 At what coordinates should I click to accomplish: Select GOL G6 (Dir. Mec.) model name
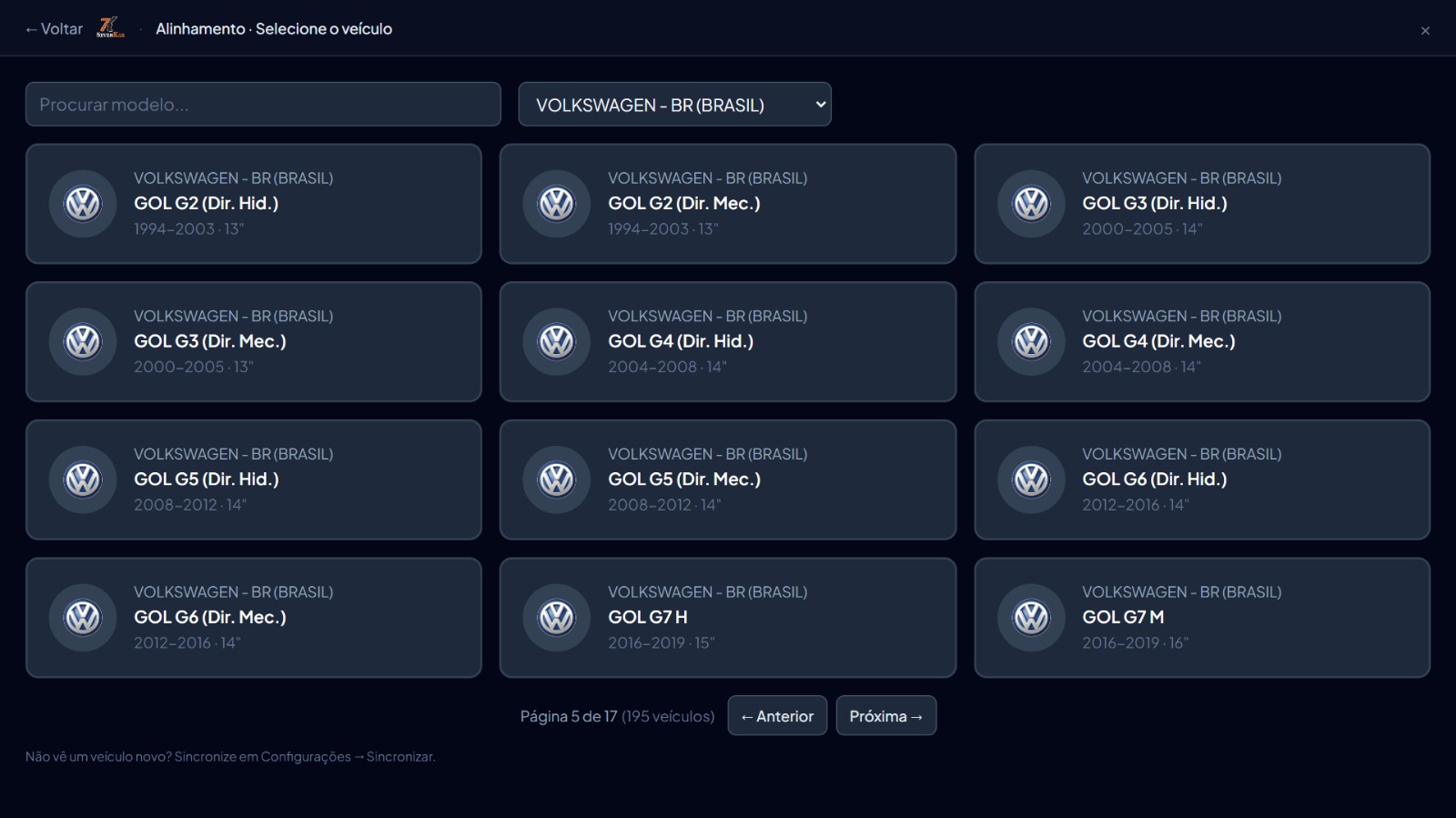pyautogui.click(x=210, y=617)
